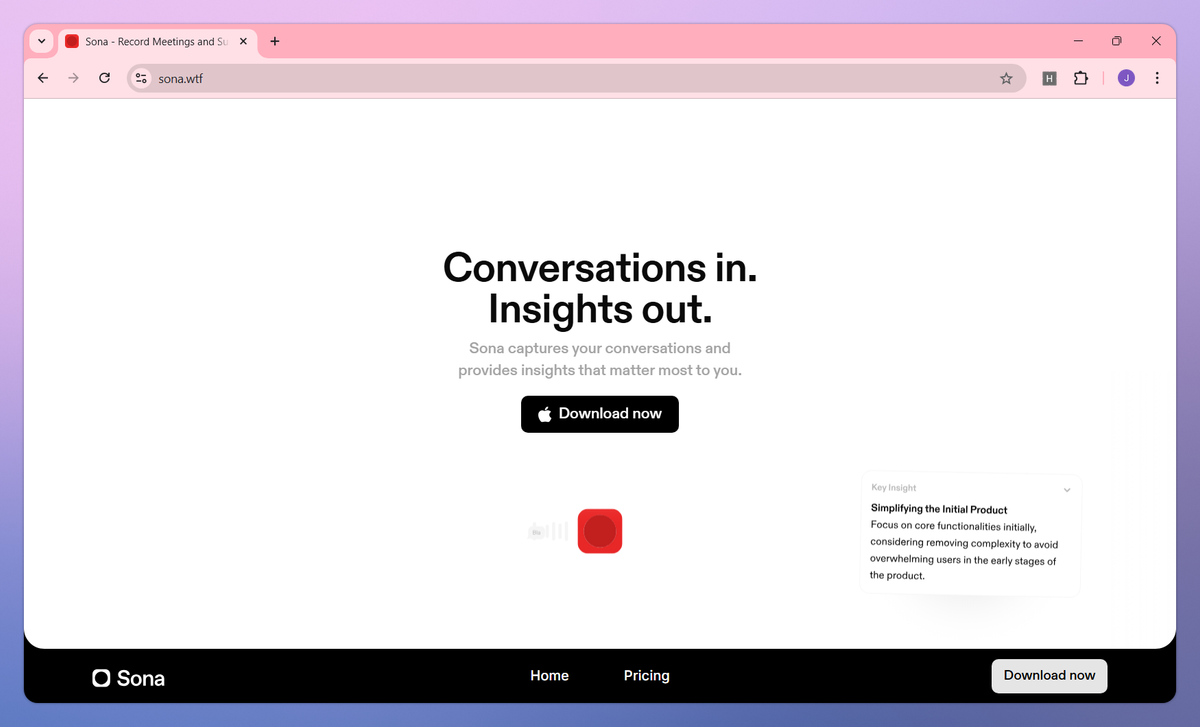Image resolution: width=1200 pixels, height=727 pixels.
Task: Open a new tab with the plus button
Action: tap(275, 41)
